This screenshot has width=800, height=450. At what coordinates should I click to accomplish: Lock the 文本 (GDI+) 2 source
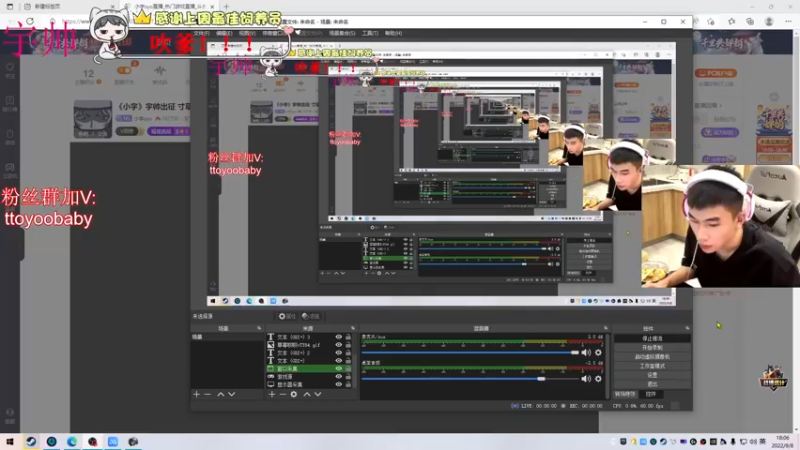(348, 353)
